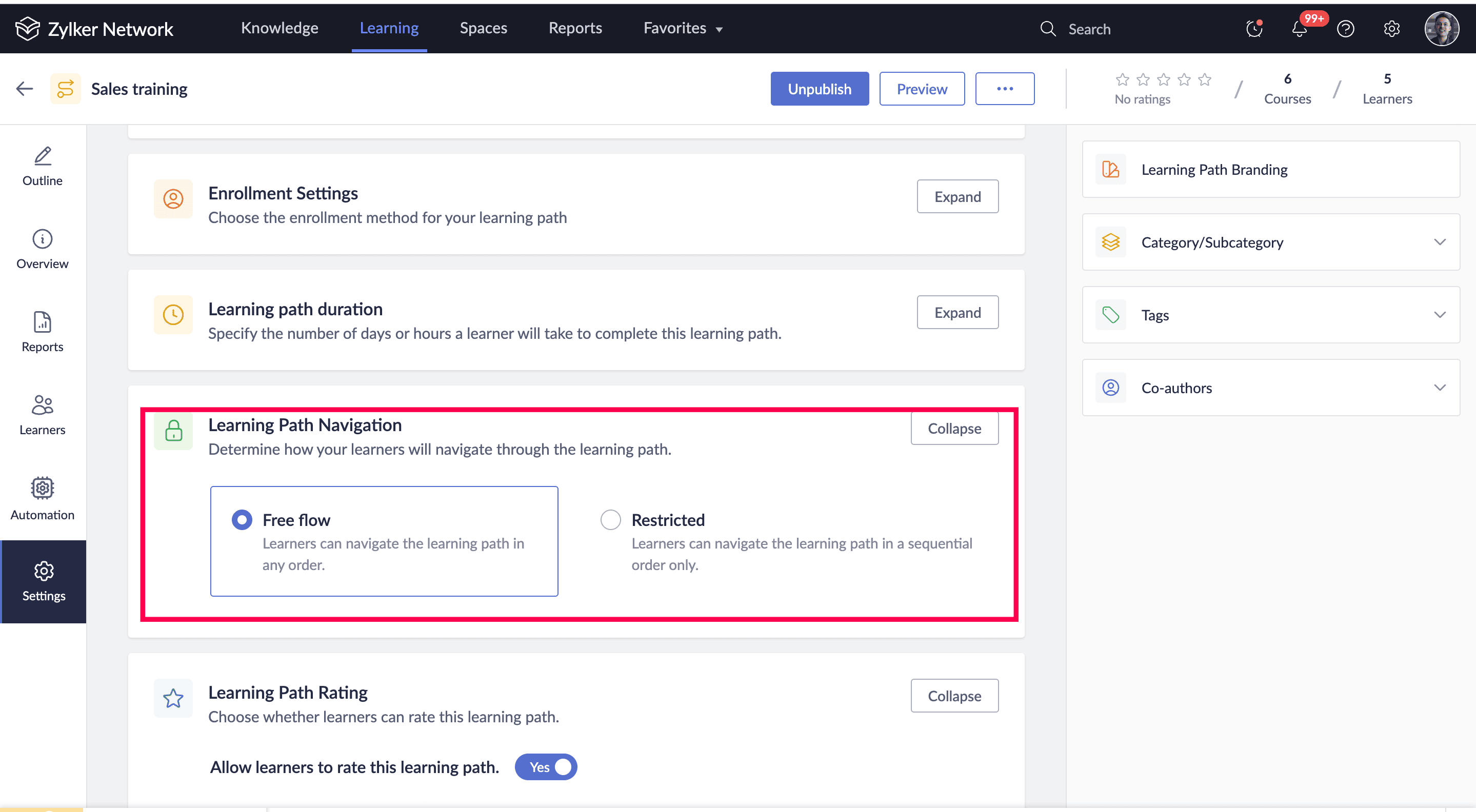
Task: Expand the Category/Subcategory panel
Action: (1440, 241)
